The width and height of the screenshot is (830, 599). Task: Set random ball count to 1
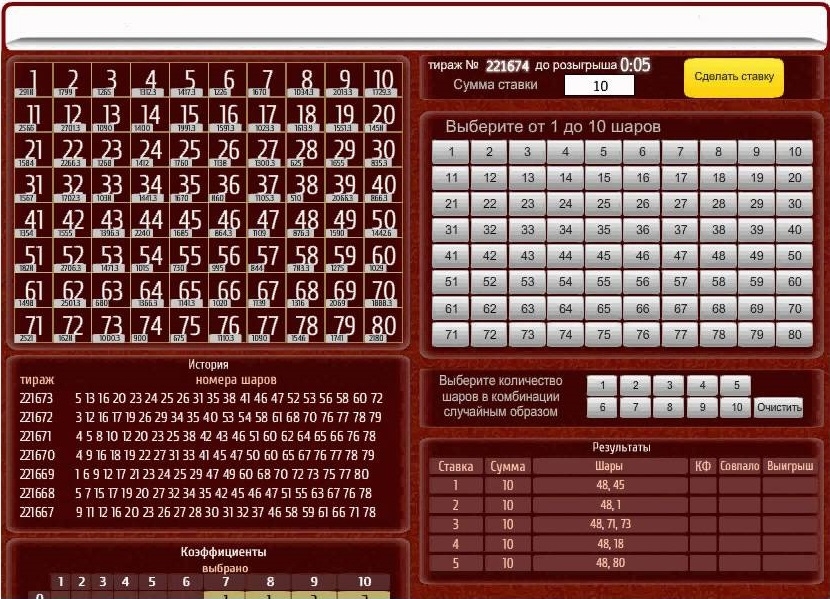point(602,385)
